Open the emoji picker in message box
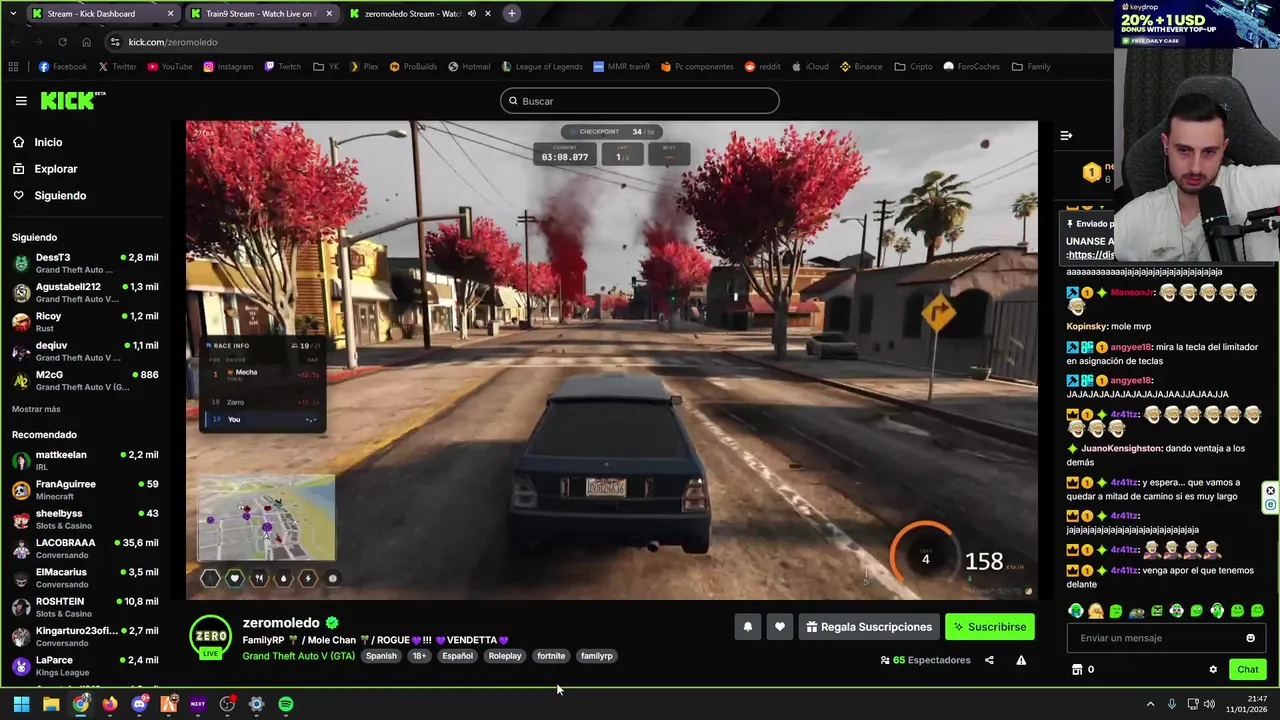Screen dimensions: 1280x720 coord(1250,638)
